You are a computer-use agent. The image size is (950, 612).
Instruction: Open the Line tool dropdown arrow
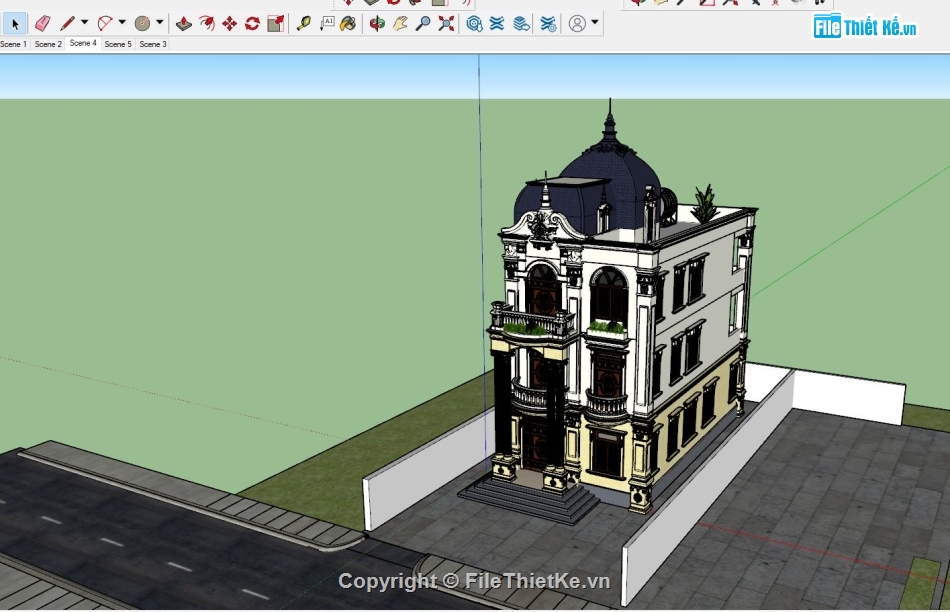click(84, 22)
